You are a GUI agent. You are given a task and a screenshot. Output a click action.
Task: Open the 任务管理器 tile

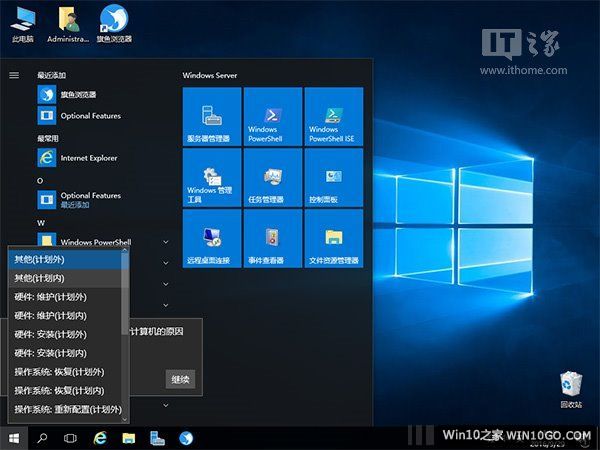tap(272, 177)
